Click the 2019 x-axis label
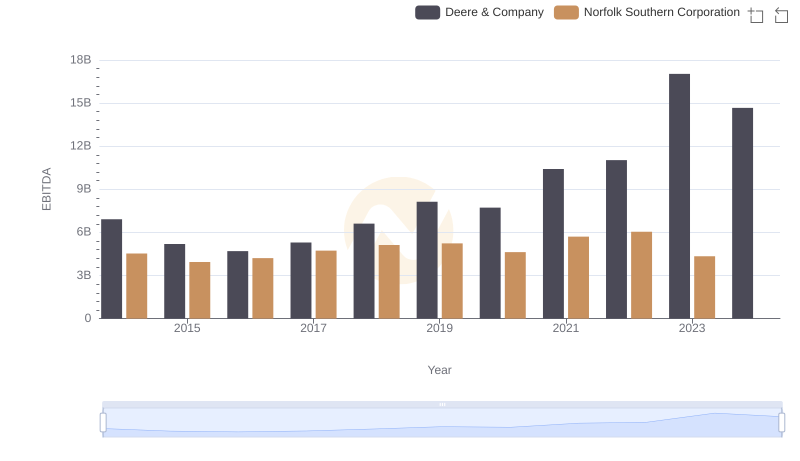 439,328
